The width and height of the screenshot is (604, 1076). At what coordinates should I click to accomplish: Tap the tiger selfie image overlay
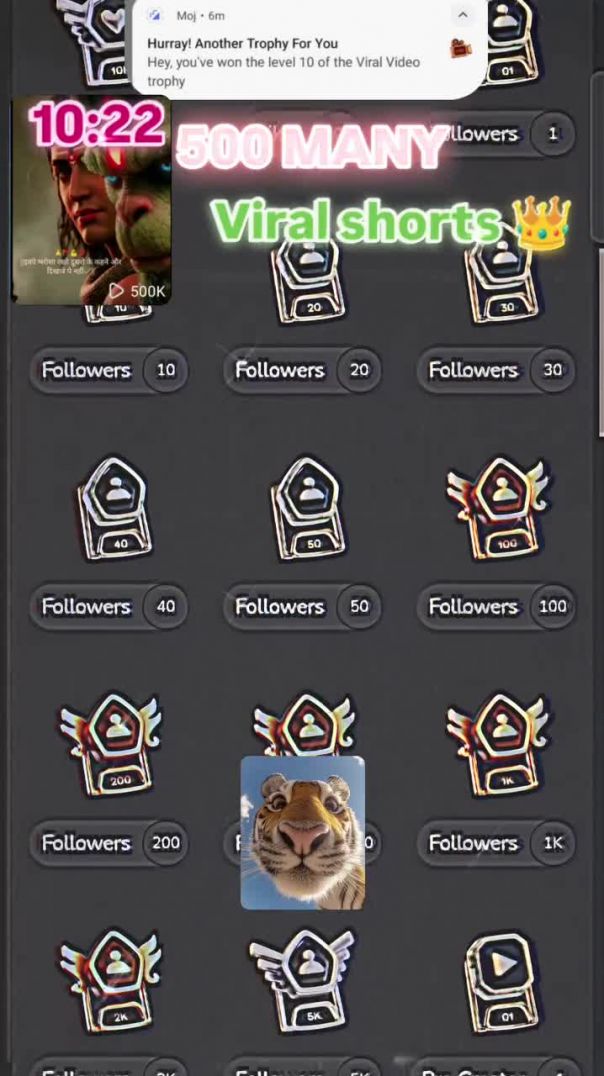click(x=303, y=832)
